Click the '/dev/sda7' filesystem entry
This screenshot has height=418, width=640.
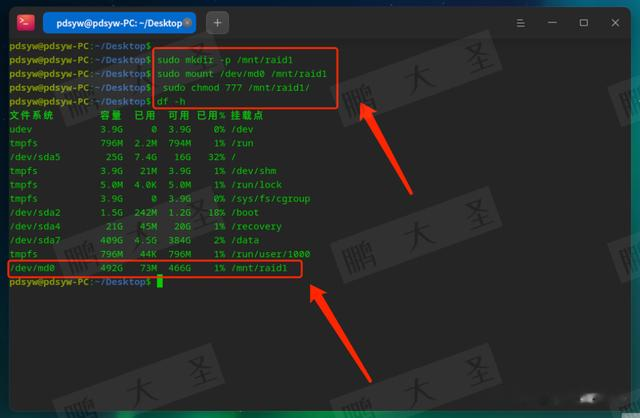(35, 240)
